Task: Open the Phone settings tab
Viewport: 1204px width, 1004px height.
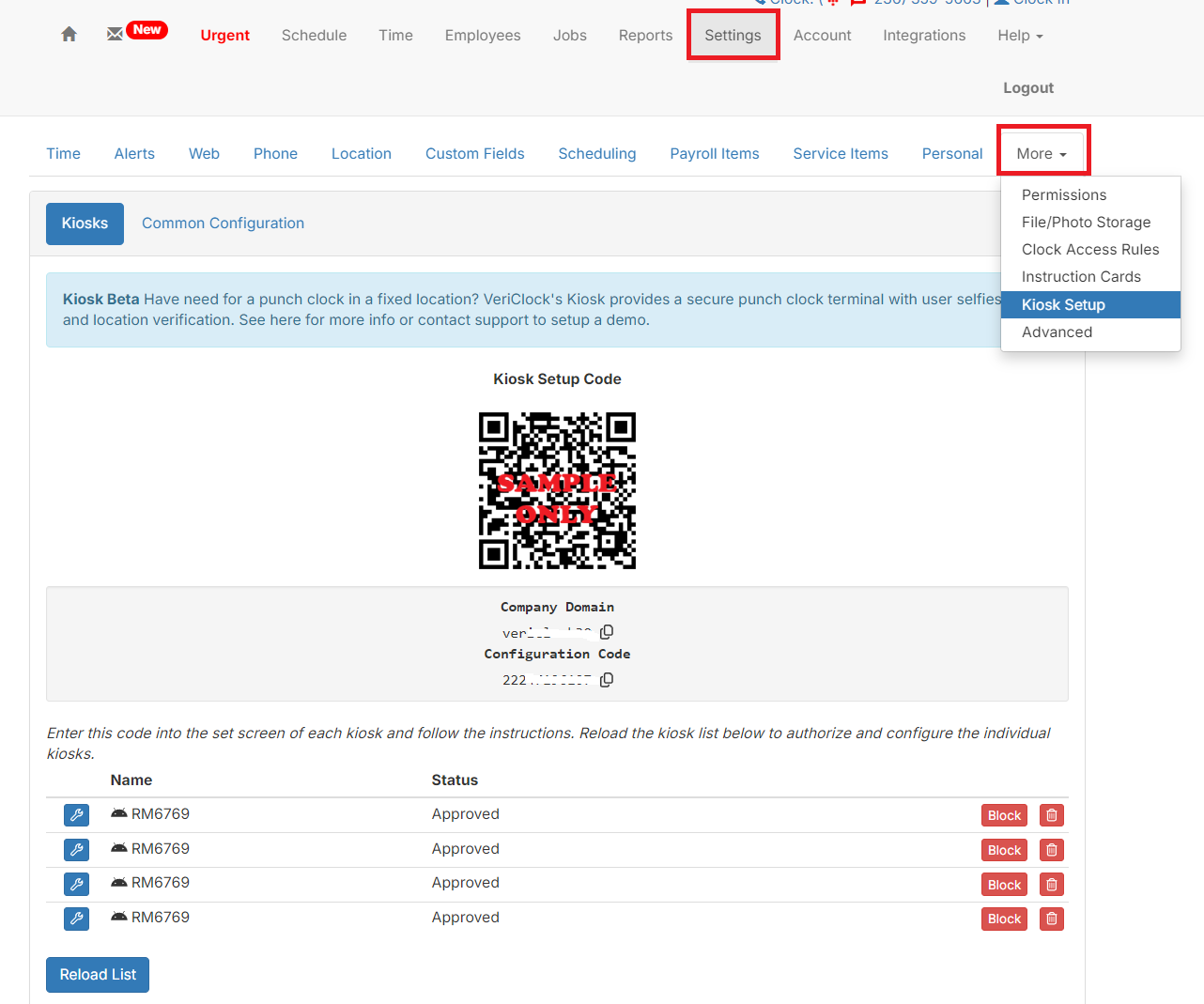Action: click(x=275, y=154)
